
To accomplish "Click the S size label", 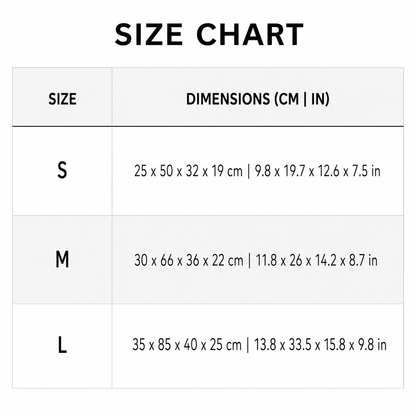I will 62,170.
